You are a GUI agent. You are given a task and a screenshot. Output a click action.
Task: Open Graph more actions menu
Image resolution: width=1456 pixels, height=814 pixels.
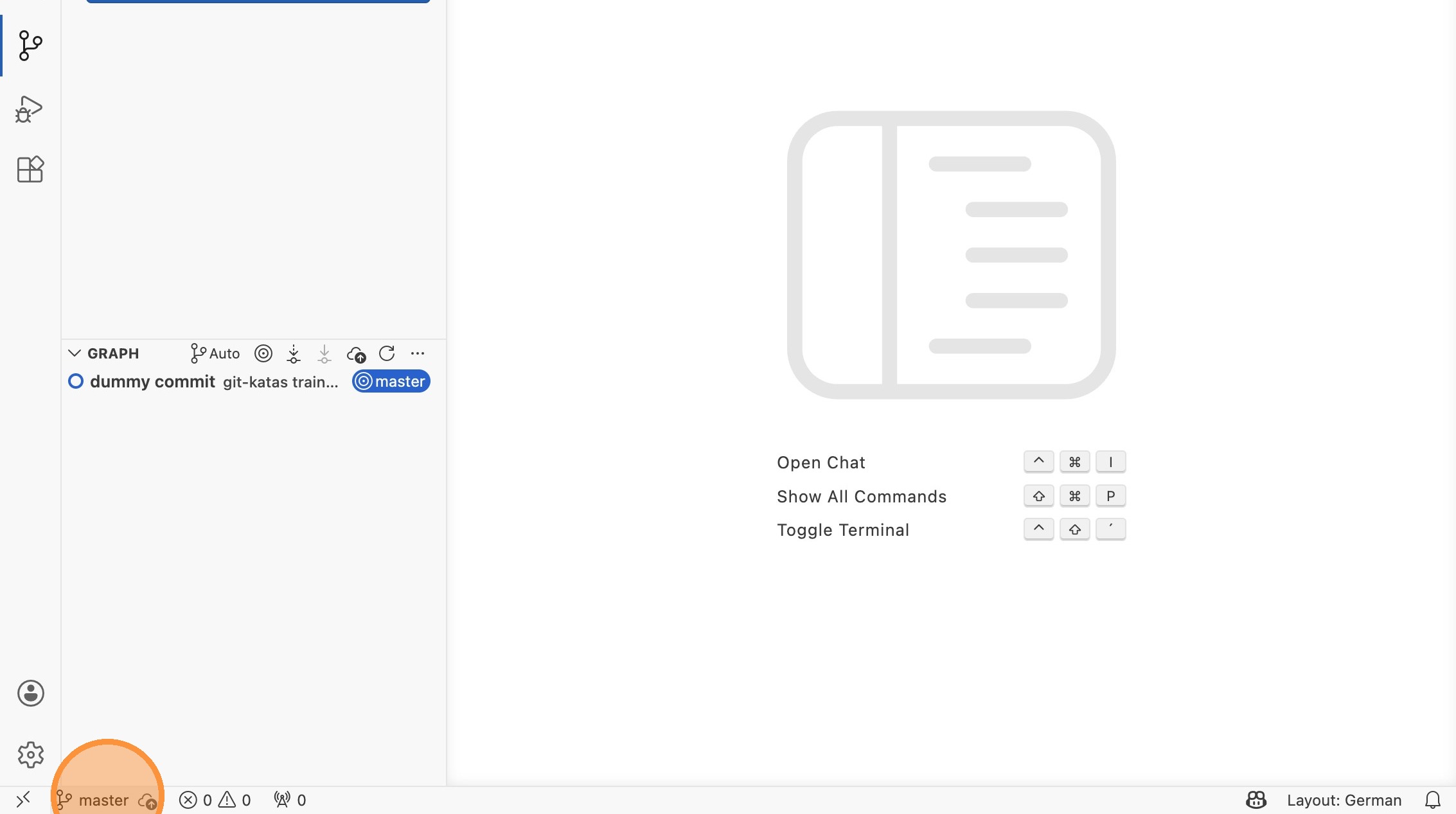[418, 353]
